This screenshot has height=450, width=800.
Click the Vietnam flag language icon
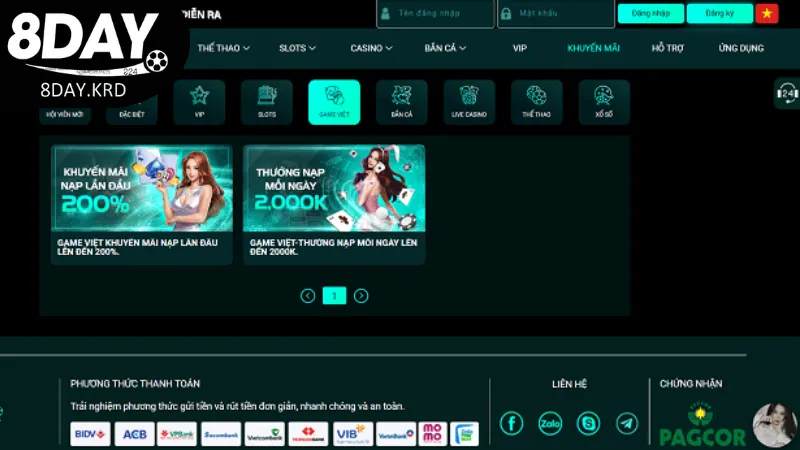pos(767,13)
